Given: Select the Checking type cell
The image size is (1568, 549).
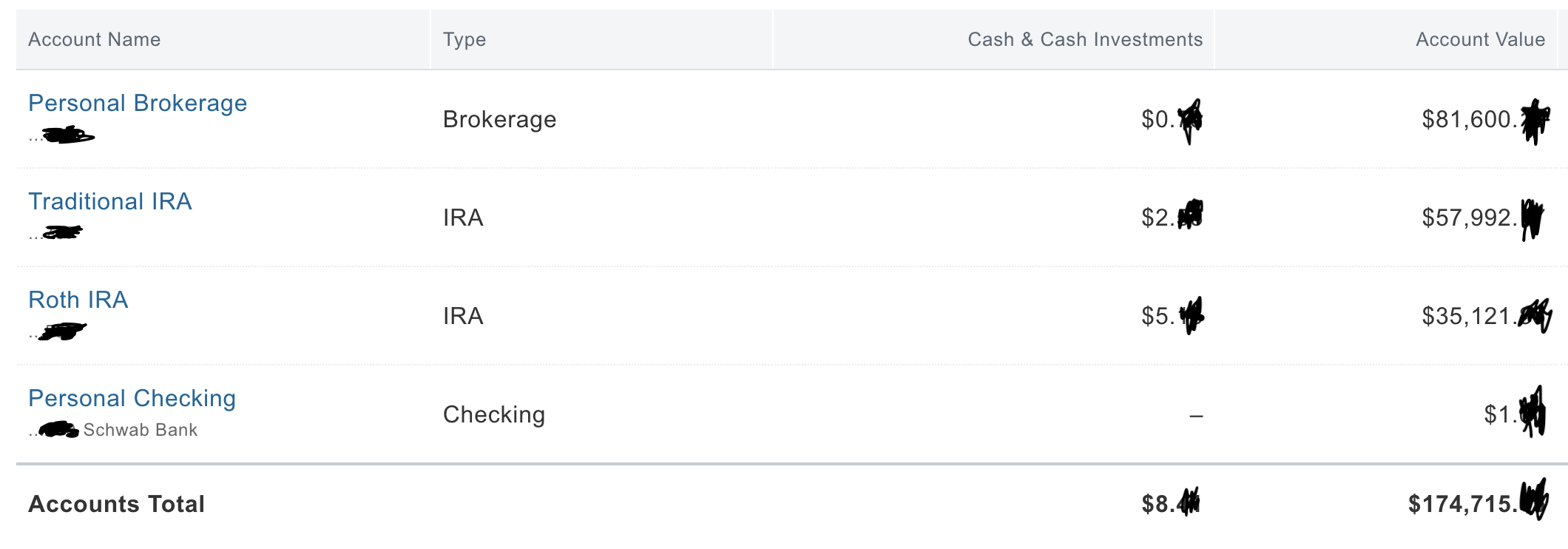Looking at the screenshot, I should click(494, 415).
